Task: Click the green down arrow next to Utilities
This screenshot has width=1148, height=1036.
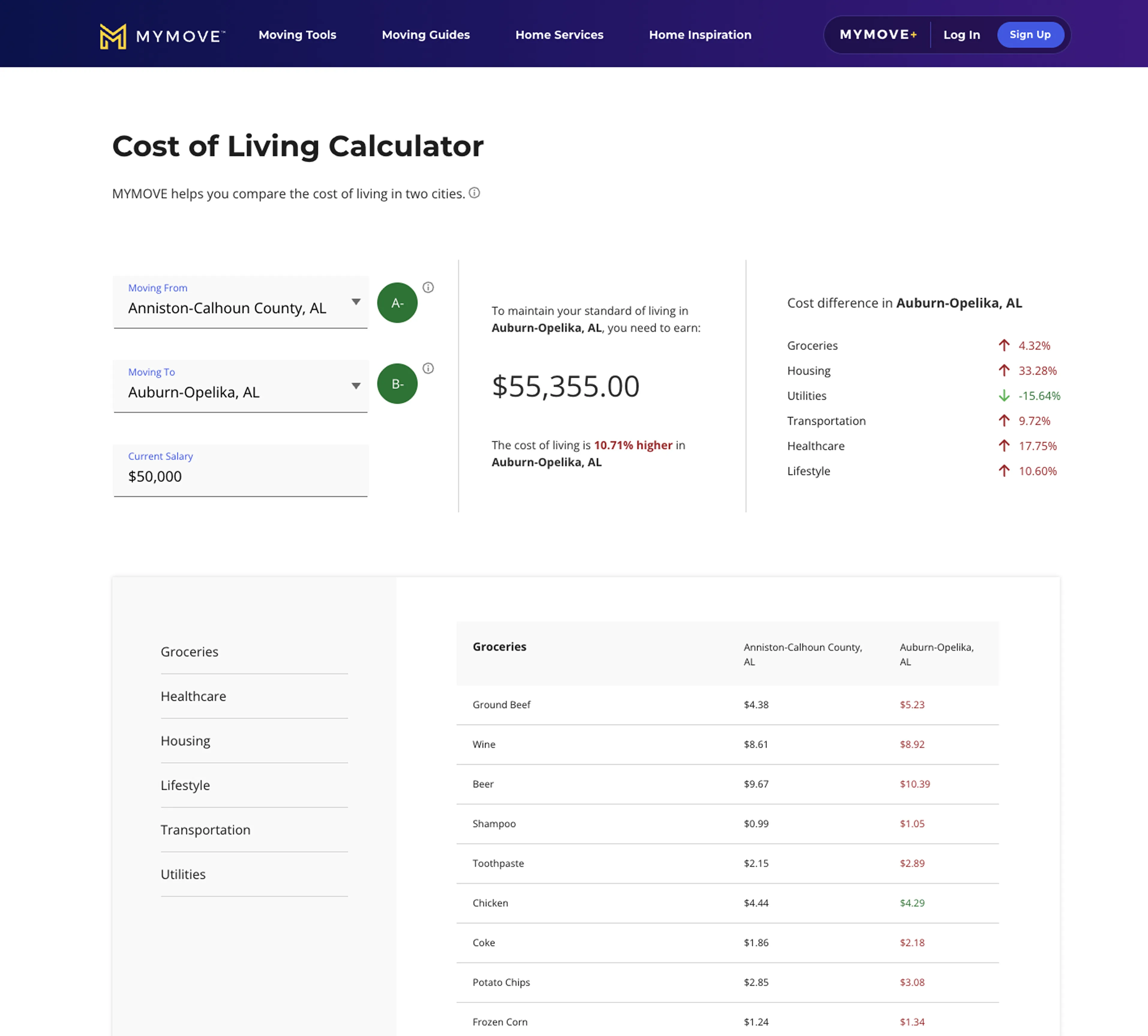Action: click(x=1004, y=396)
